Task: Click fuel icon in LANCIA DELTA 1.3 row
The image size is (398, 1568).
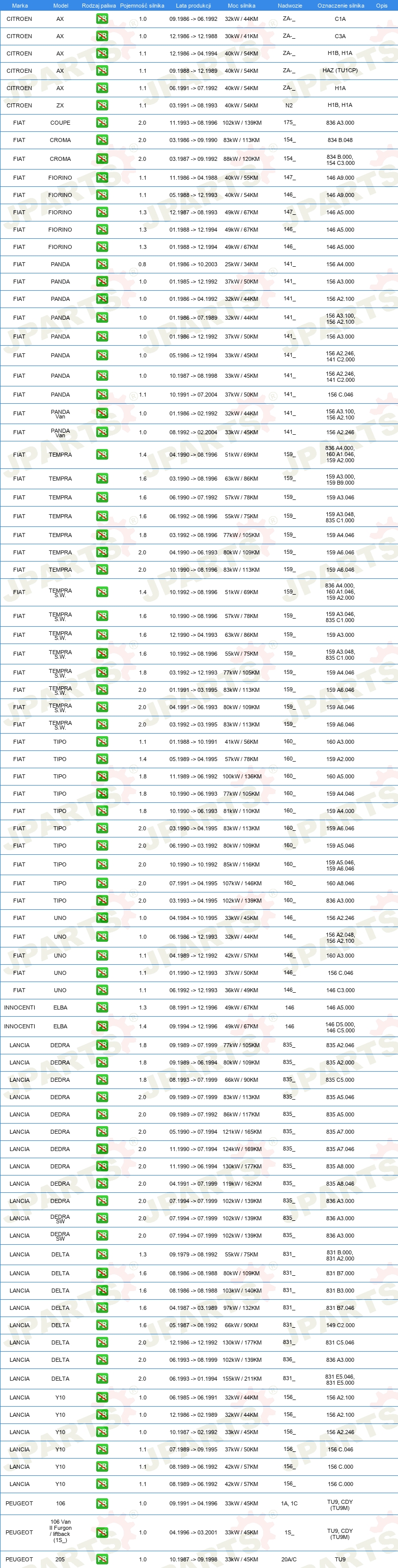Action: (102, 1254)
